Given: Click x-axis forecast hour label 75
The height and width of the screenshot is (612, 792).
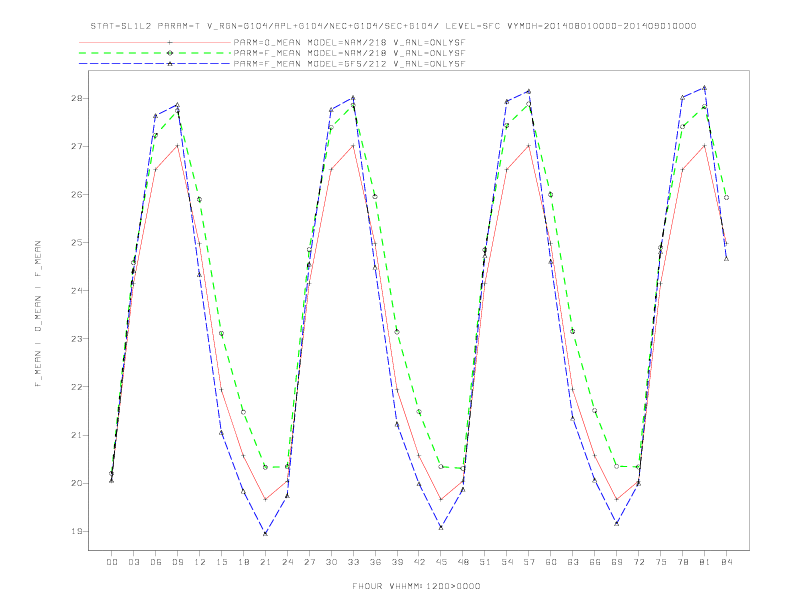Looking at the screenshot, I should pyautogui.click(x=661, y=562).
